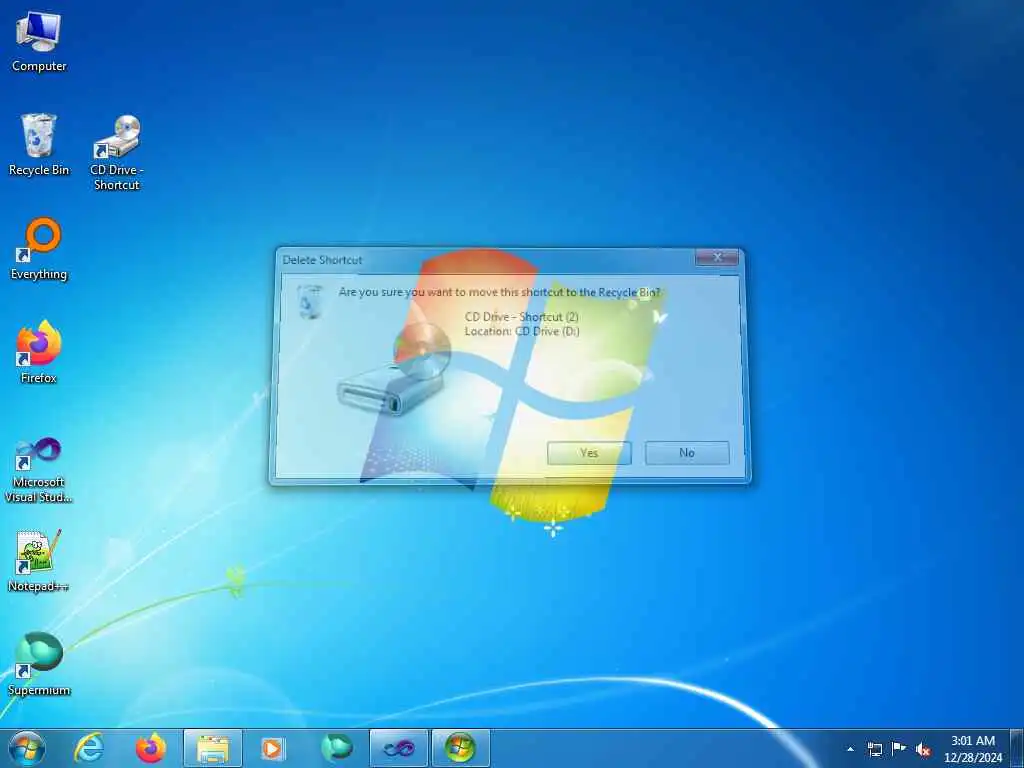Viewport: 1024px width, 768px height.
Task: Select the Firefox desktop shortcut
Action: (39, 353)
